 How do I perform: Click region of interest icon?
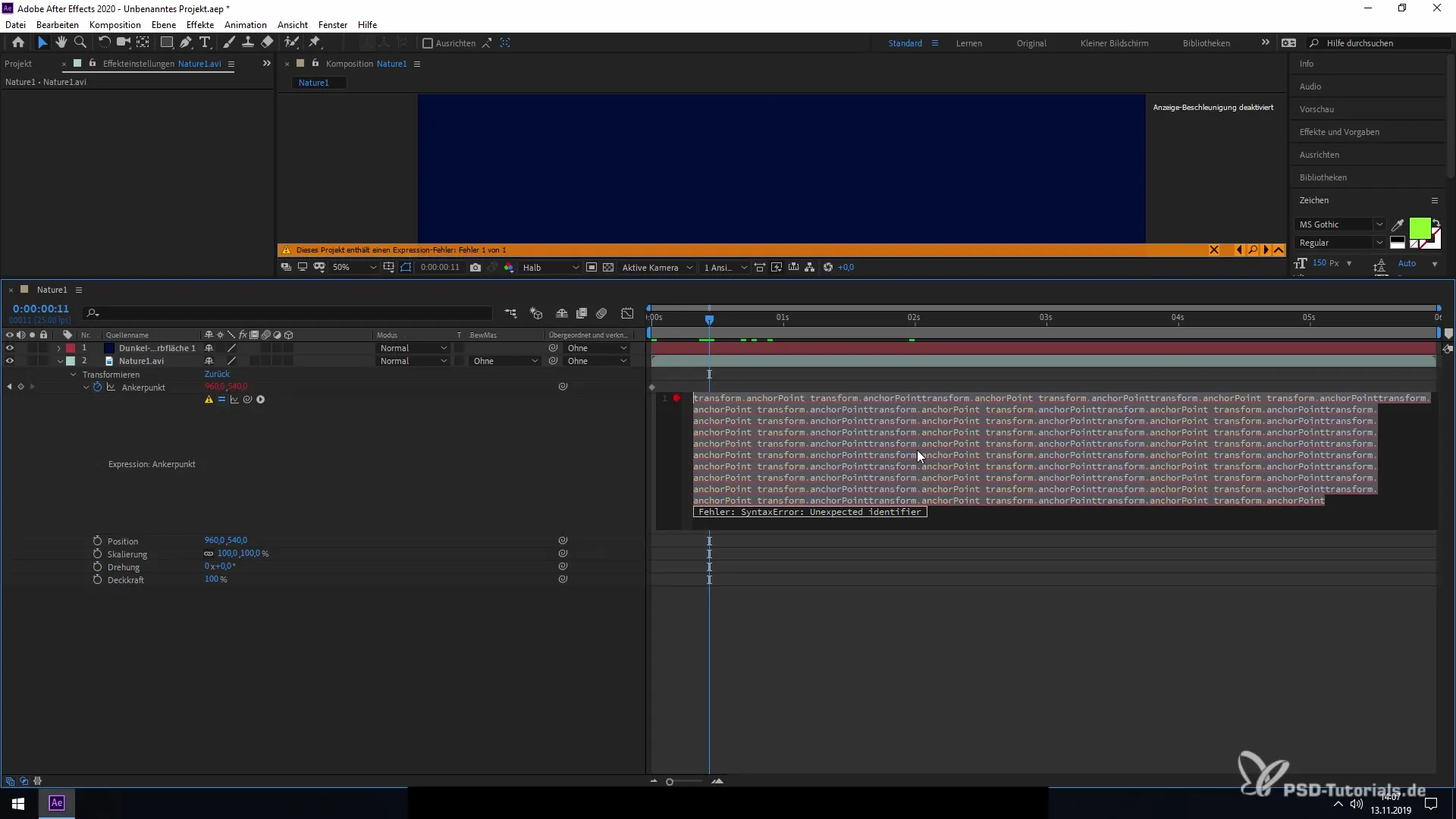pos(591,268)
